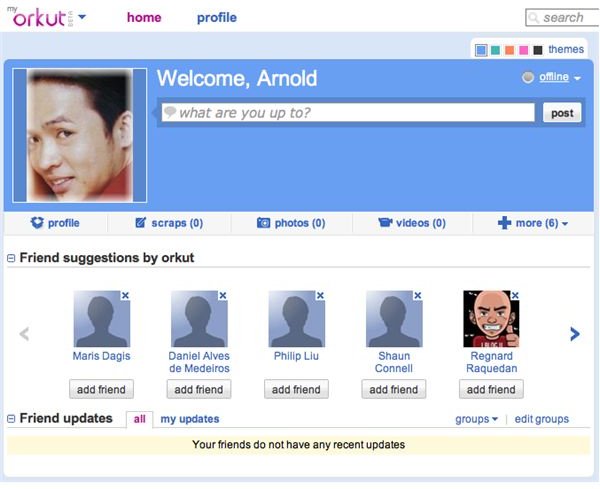Open videos (0)
This screenshot has width=600, height=489.
pyautogui.click(x=421, y=223)
